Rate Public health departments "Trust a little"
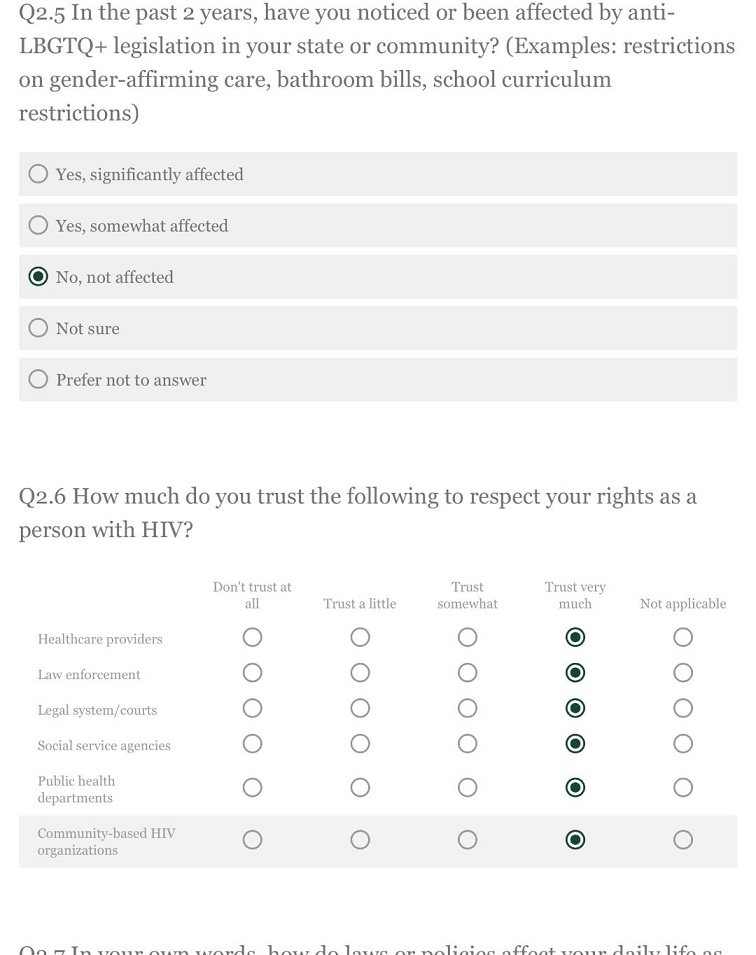The width and height of the screenshot is (756, 955). click(360, 787)
